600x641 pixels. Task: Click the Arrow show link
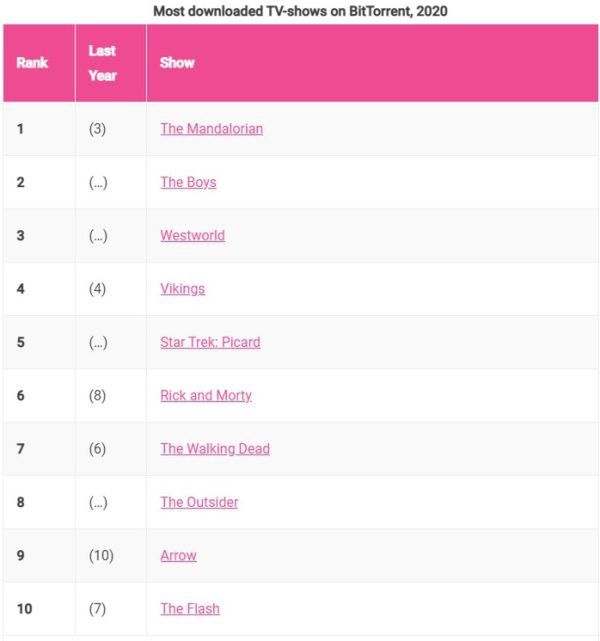coord(178,555)
